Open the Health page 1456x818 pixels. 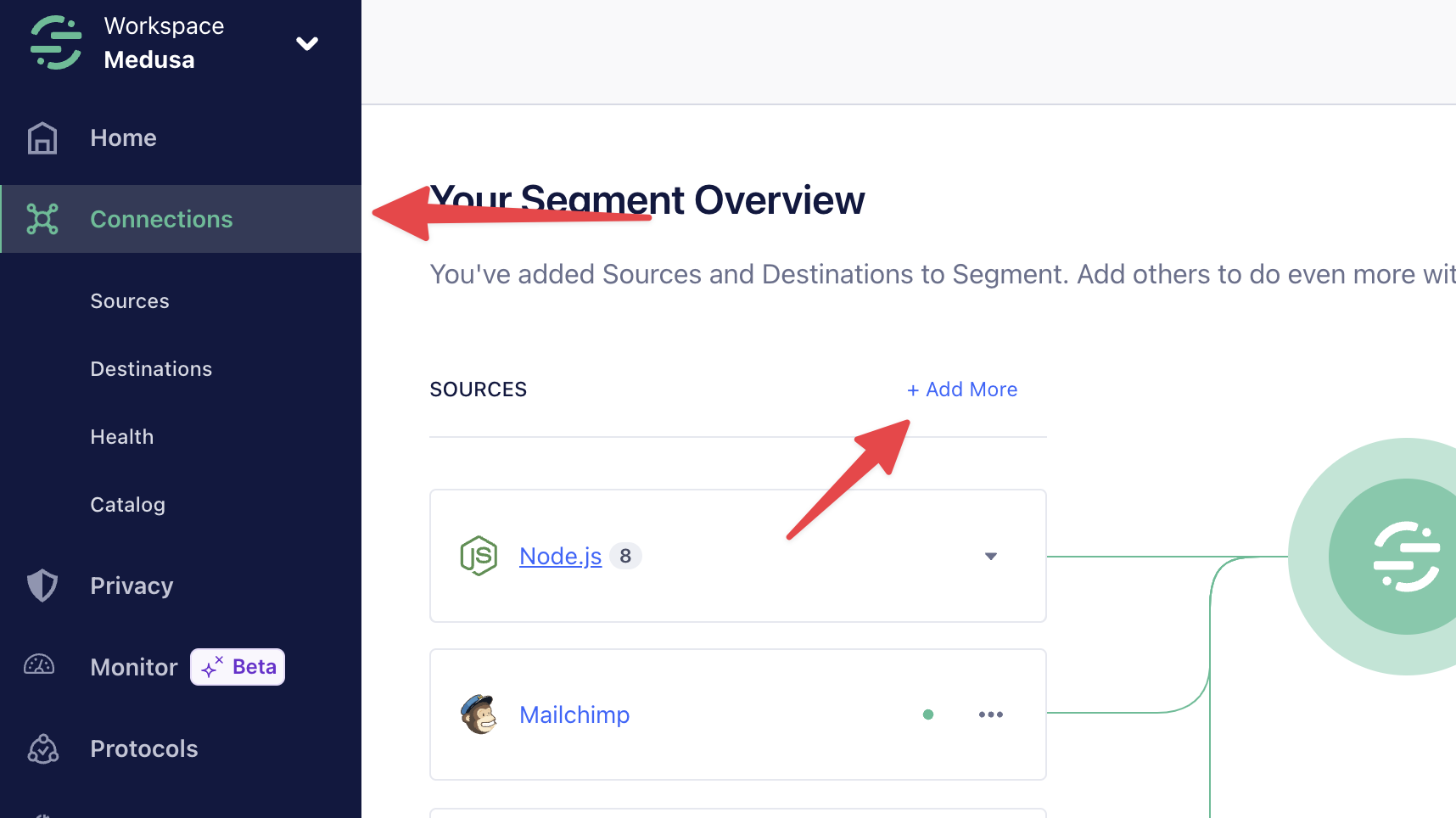[x=121, y=436]
